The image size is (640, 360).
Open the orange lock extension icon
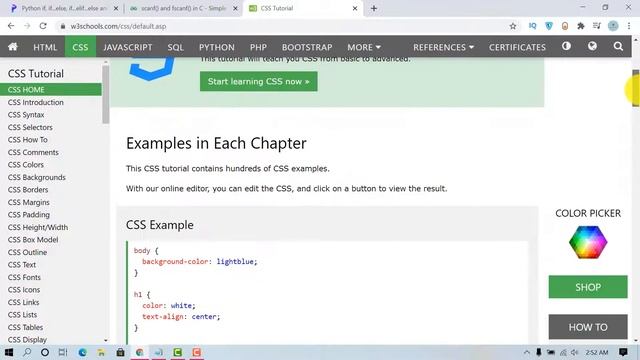pos(565,26)
